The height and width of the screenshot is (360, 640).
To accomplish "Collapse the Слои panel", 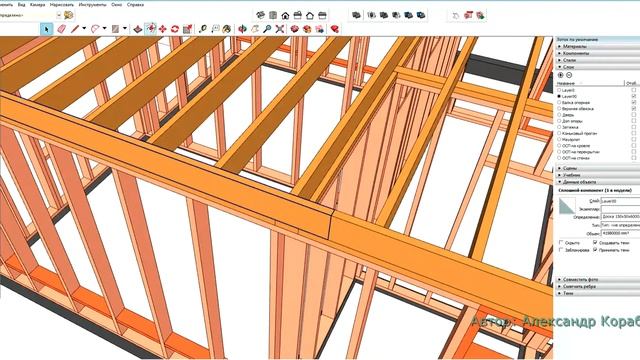I will [x=598, y=67].
